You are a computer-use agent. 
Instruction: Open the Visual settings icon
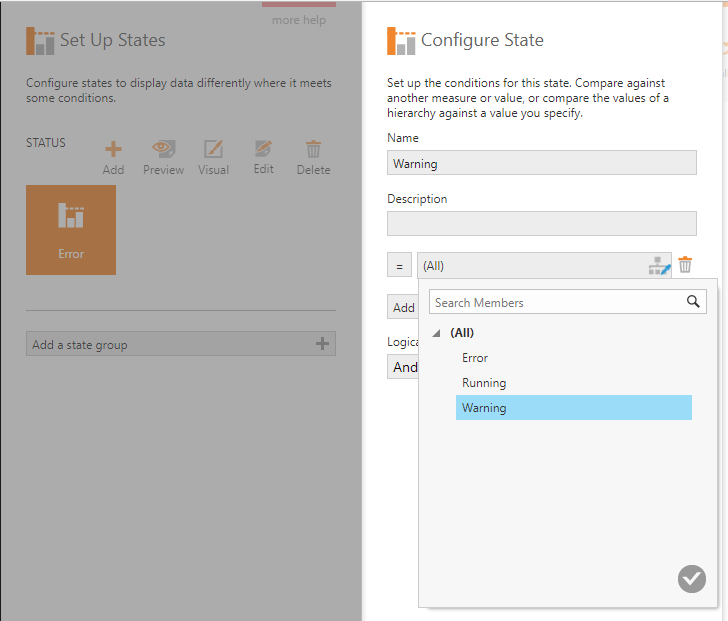tap(213, 150)
